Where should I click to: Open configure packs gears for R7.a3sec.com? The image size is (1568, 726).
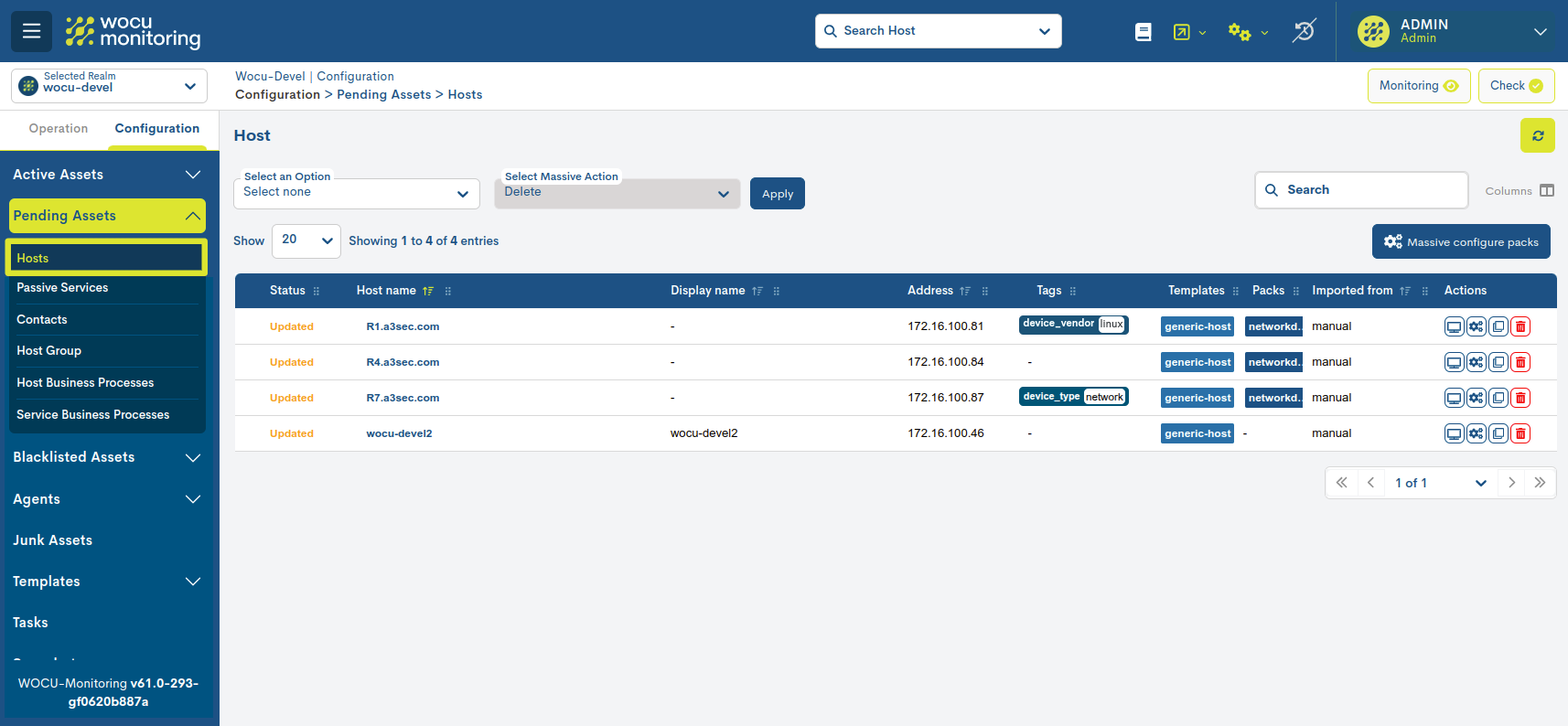tap(1477, 398)
